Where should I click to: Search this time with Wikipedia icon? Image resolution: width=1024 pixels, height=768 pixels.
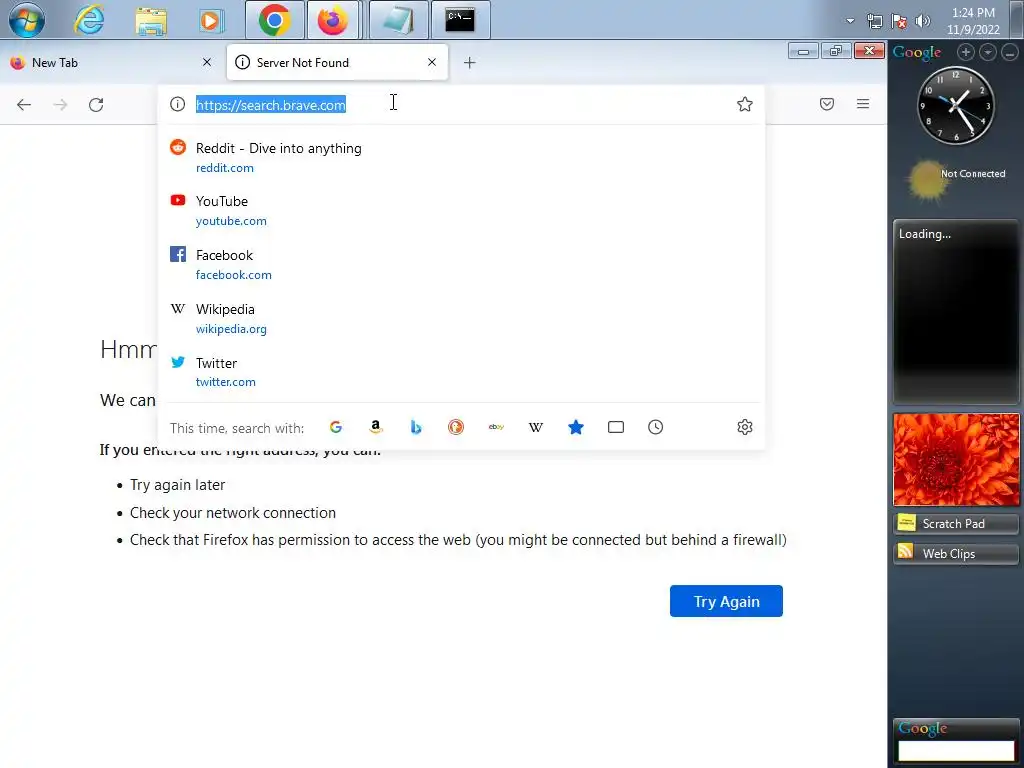click(x=536, y=427)
